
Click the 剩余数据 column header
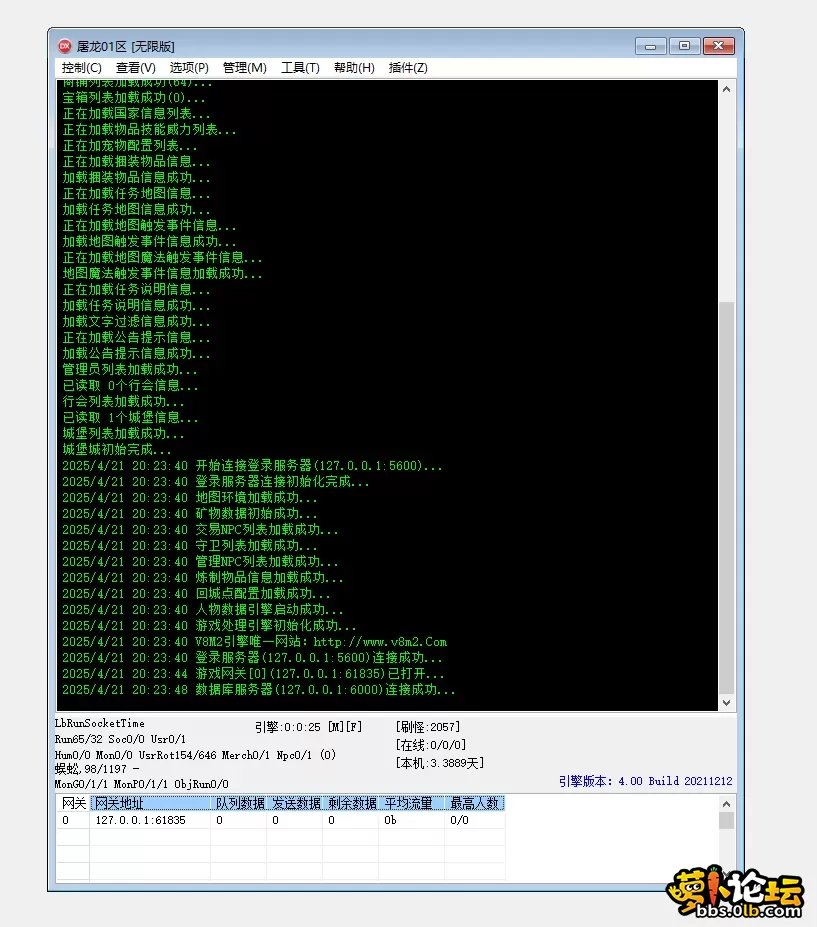click(351, 803)
